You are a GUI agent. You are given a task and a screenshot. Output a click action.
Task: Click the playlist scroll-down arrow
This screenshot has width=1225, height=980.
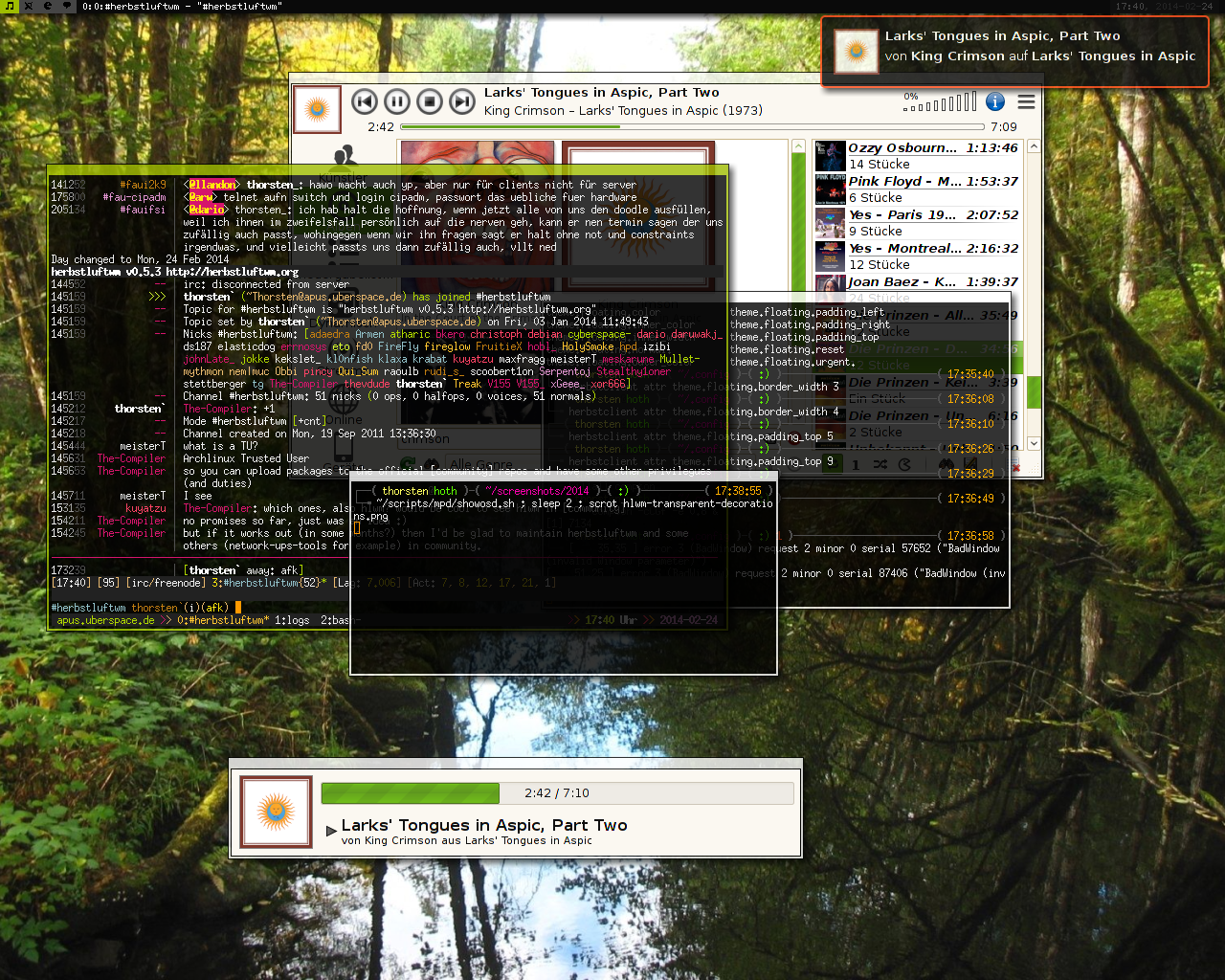[x=1034, y=443]
